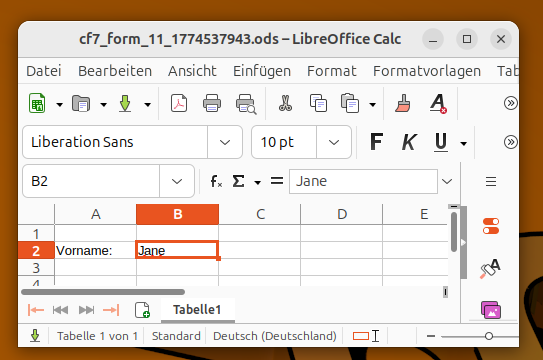Open the font name dropdown list
This screenshot has width=543, height=360.
(225, 142)
